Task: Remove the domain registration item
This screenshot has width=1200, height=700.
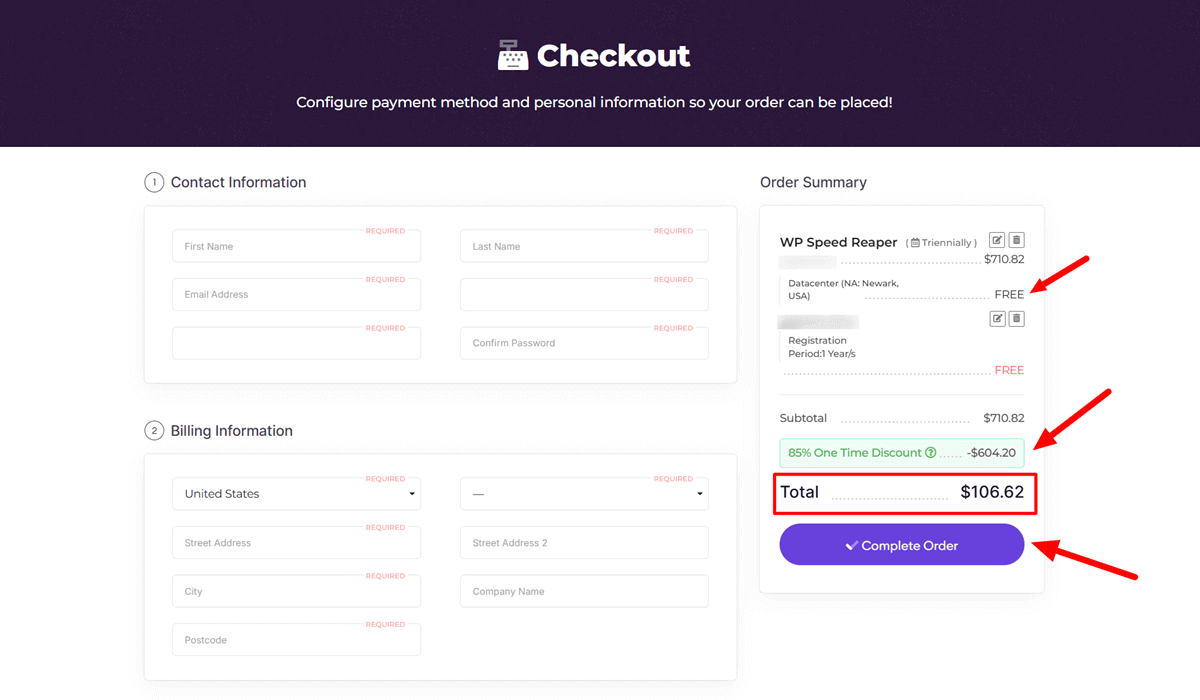Action: tap(1016, 319)
